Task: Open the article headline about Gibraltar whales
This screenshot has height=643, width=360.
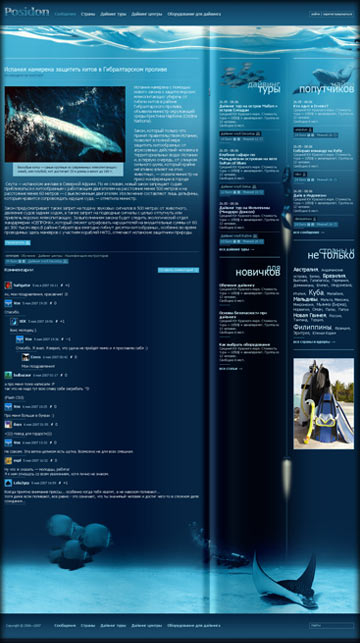Action: (x=85, y=70)
